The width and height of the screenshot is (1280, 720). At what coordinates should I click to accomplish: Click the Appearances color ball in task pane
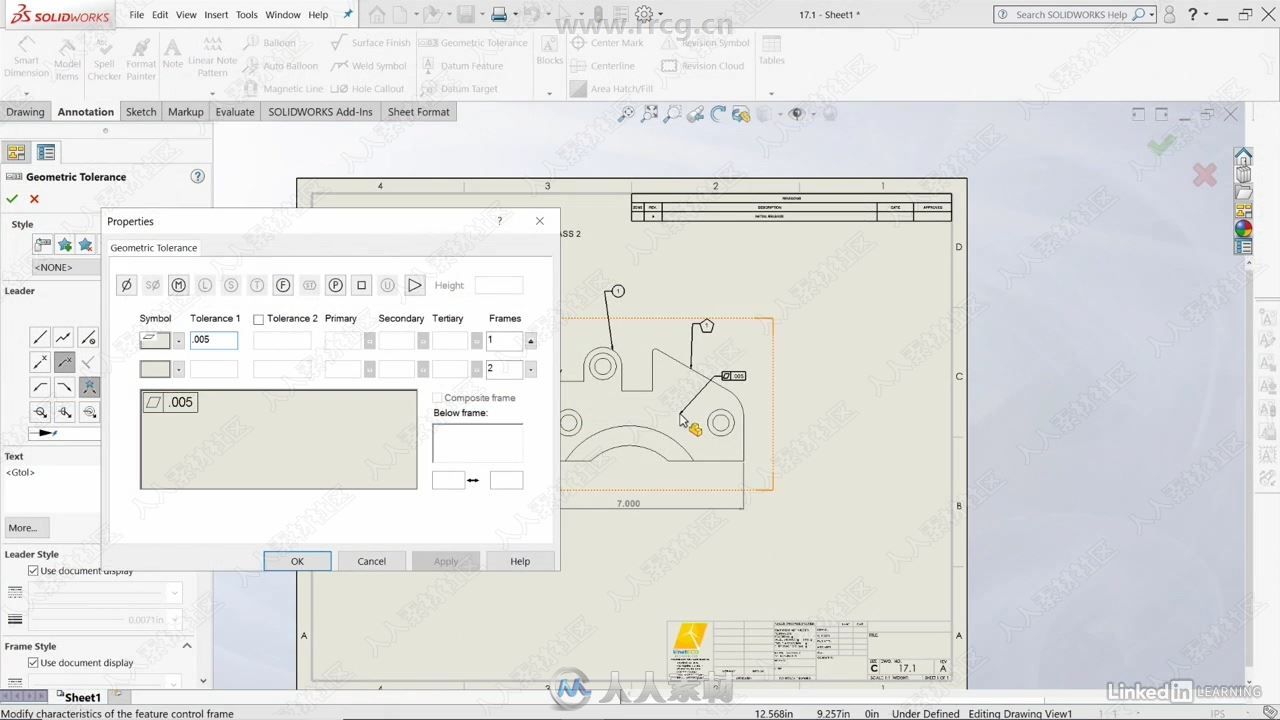[1243, 228]
